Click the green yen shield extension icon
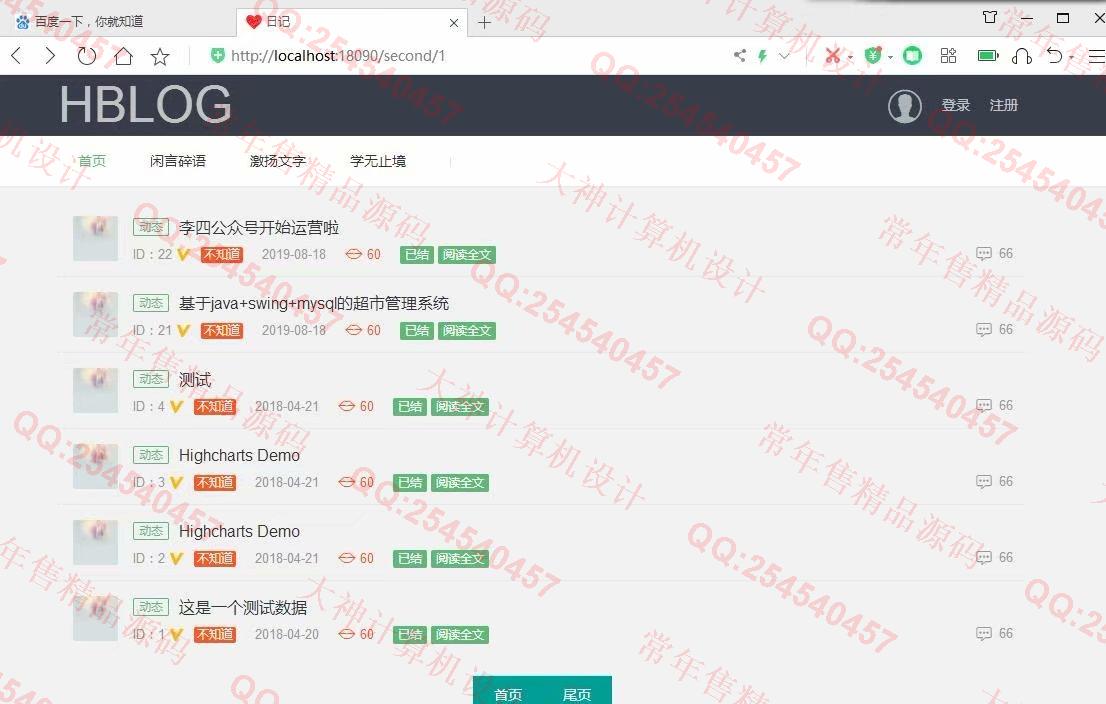 tap(873, 56)
